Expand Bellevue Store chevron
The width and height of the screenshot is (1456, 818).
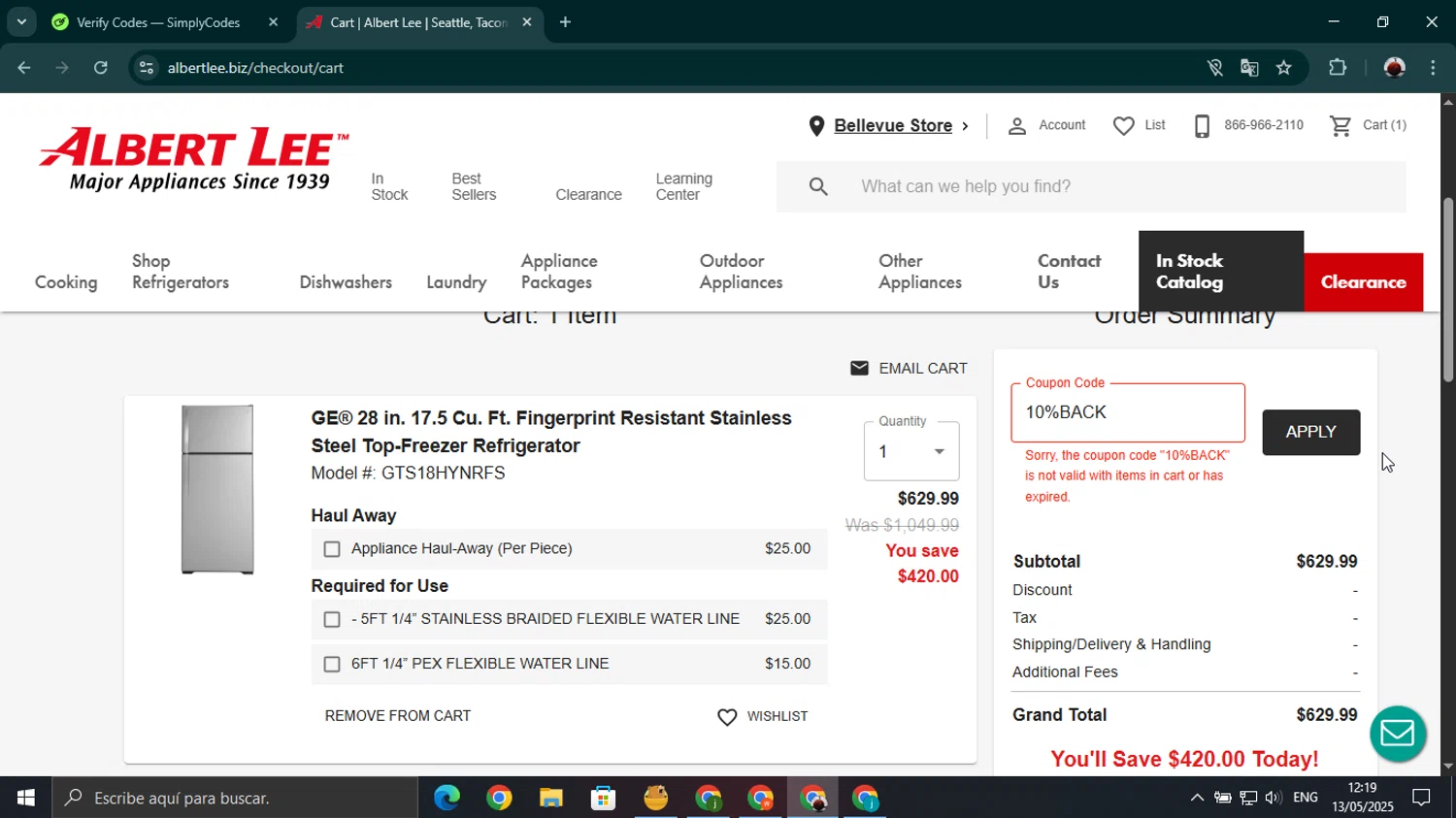pyautogui.click(x=965, y=126)
